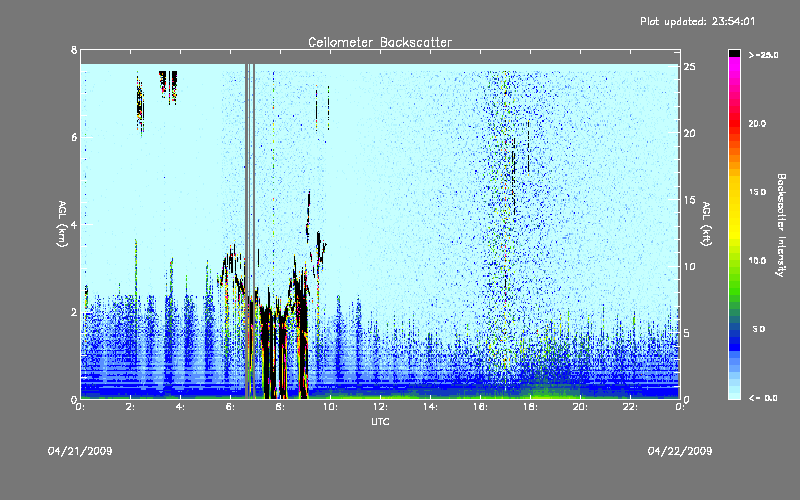Image resolution: width=800 pixels, height=500 pixels.
Task: Click the 15 kft tick on right axis
Action: (690, 200)
